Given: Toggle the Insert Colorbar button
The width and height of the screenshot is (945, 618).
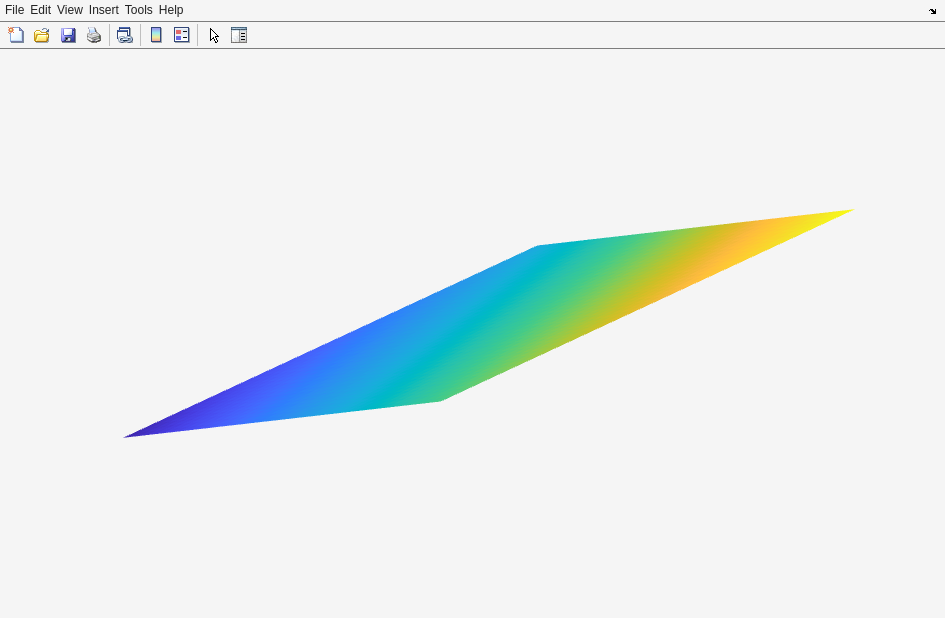Looking at the screenshot, I should [x=156, y=35].
